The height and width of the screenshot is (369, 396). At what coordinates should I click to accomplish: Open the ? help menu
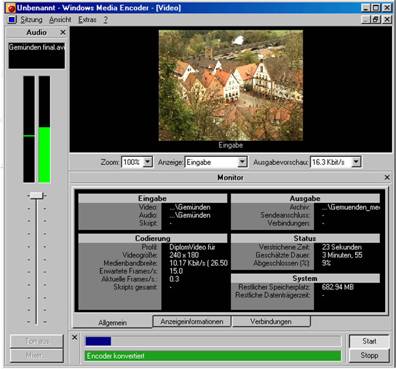(x=105, y=20)
